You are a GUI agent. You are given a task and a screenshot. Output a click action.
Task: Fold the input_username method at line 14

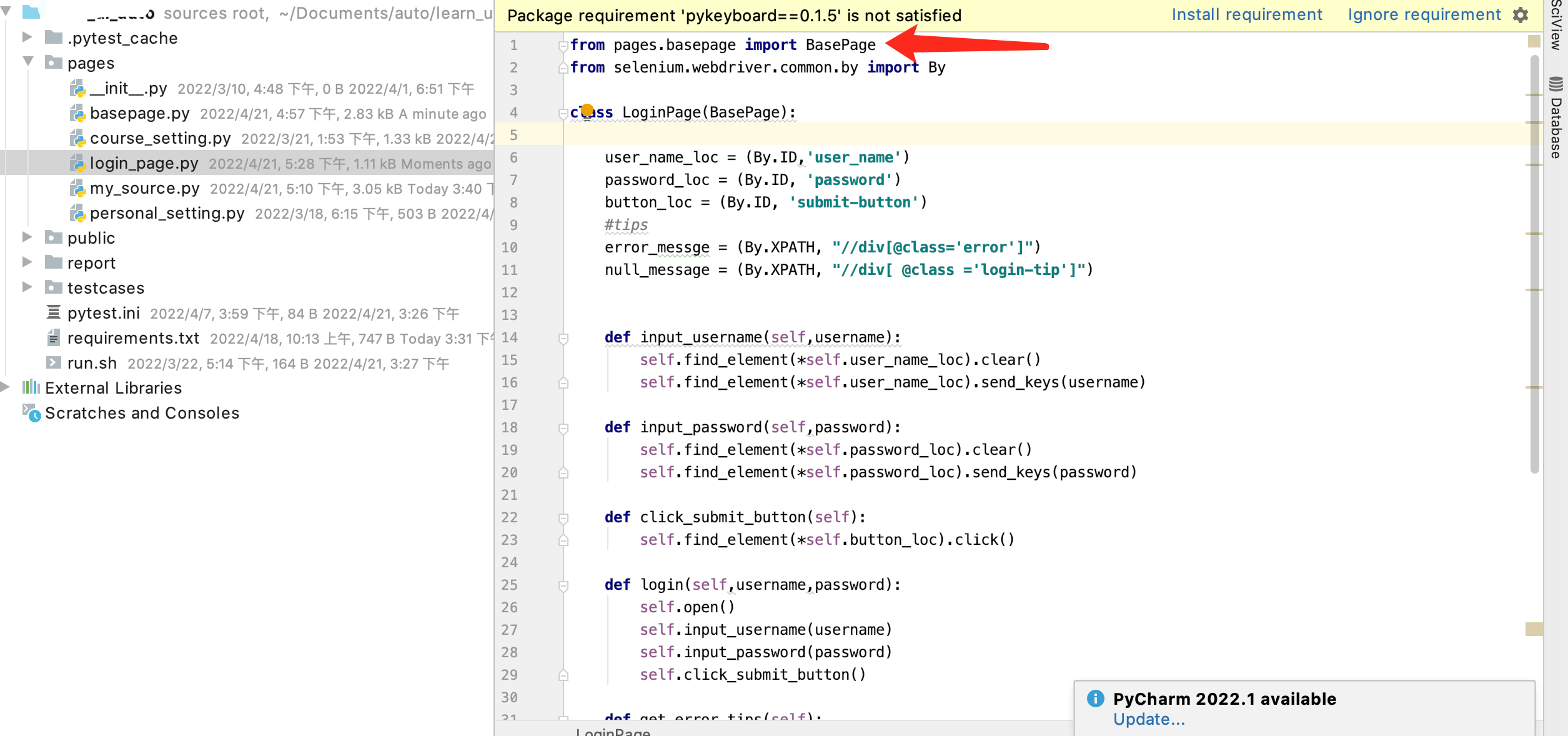pos(563,338)
